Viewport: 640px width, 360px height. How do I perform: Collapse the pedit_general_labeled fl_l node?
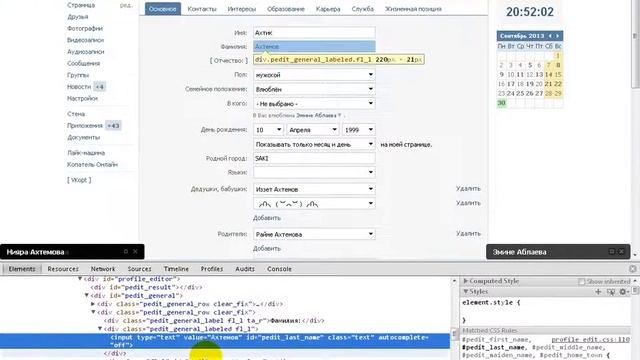coord(100,329)
